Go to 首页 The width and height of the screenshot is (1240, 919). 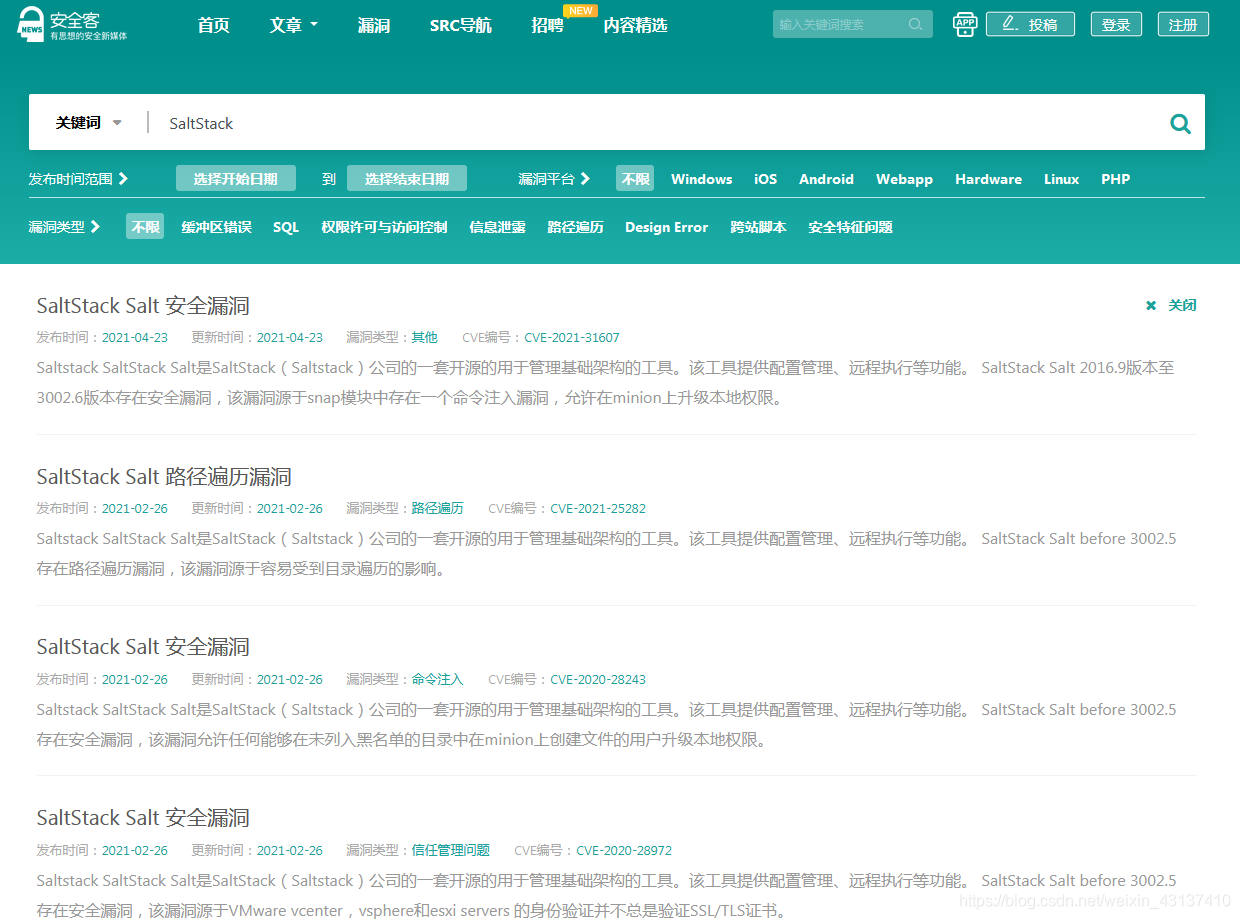213,25
